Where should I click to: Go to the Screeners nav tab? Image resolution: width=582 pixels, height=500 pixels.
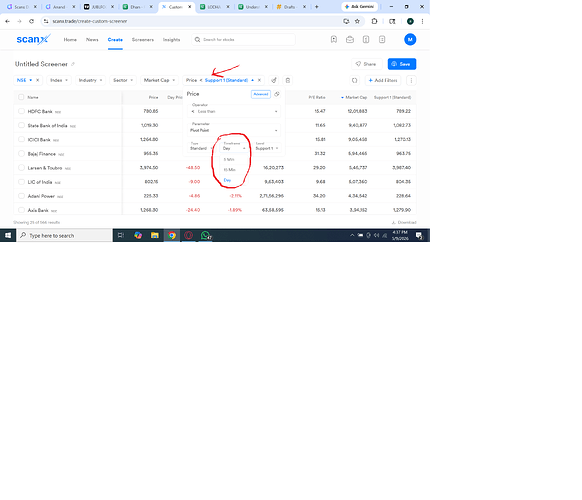pyautogui.click(x=143, y=40)
